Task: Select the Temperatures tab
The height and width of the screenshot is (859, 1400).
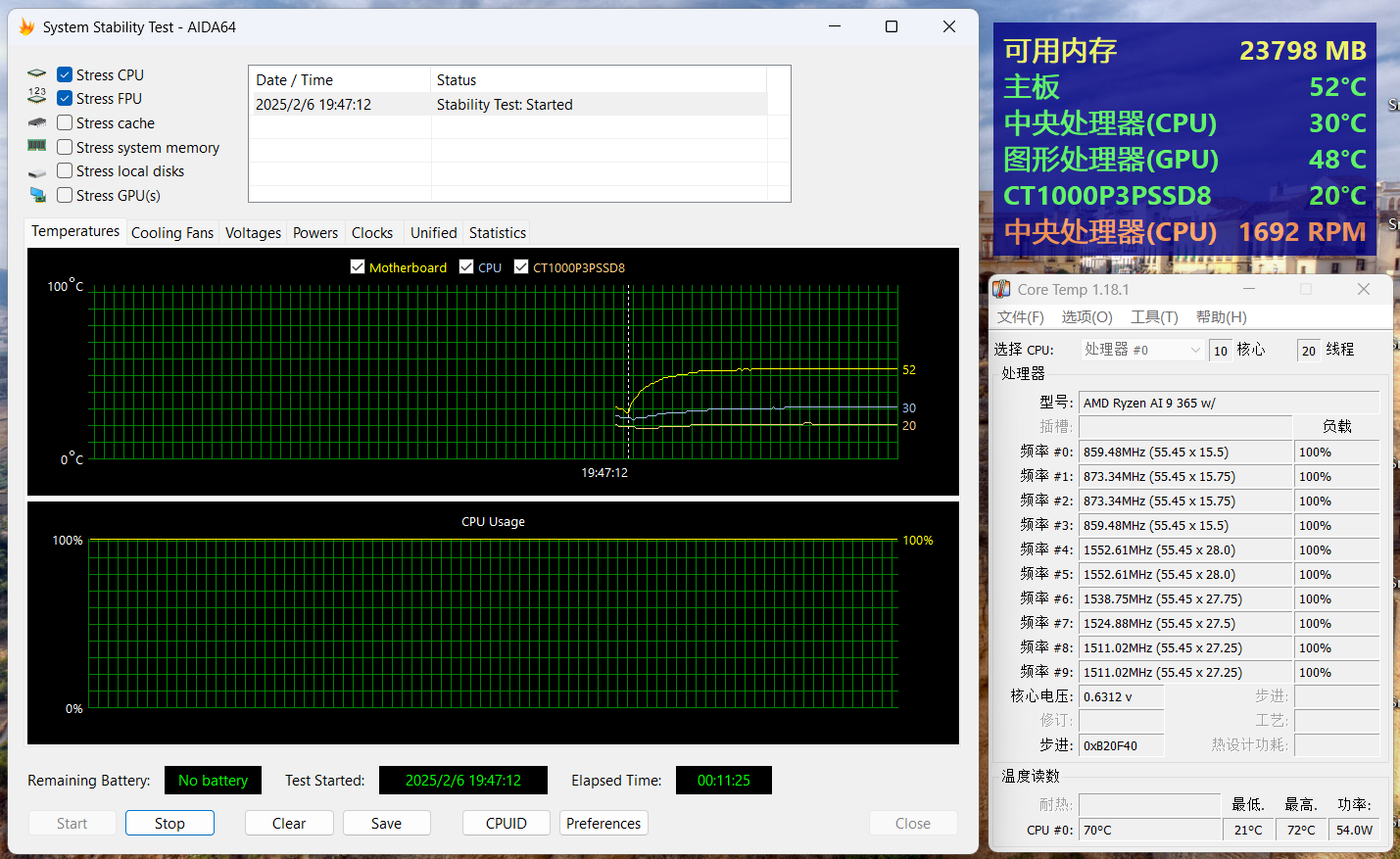Action: coord(75,231)
